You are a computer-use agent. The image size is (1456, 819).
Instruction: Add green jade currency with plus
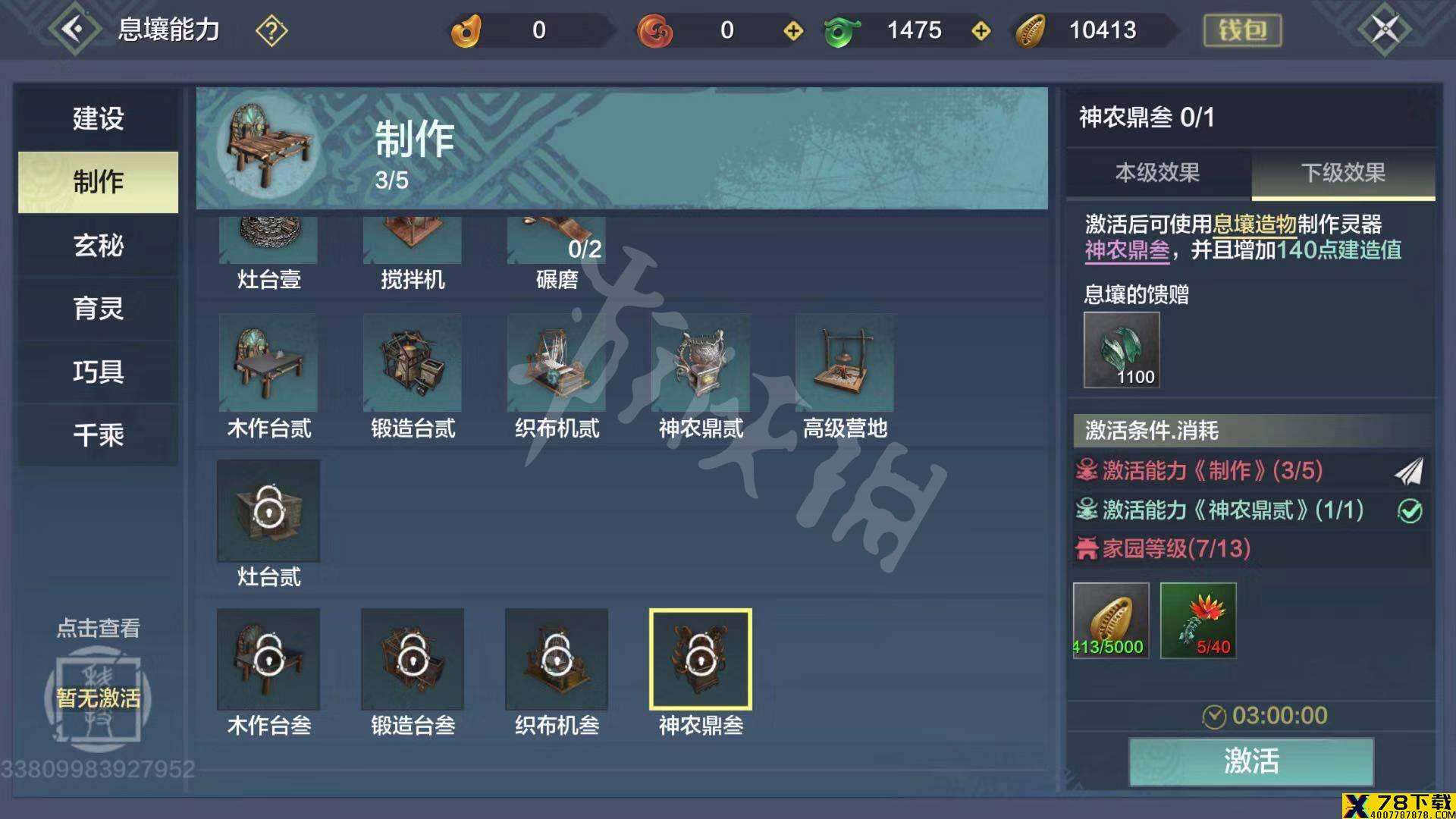click(x=981, y=31)
